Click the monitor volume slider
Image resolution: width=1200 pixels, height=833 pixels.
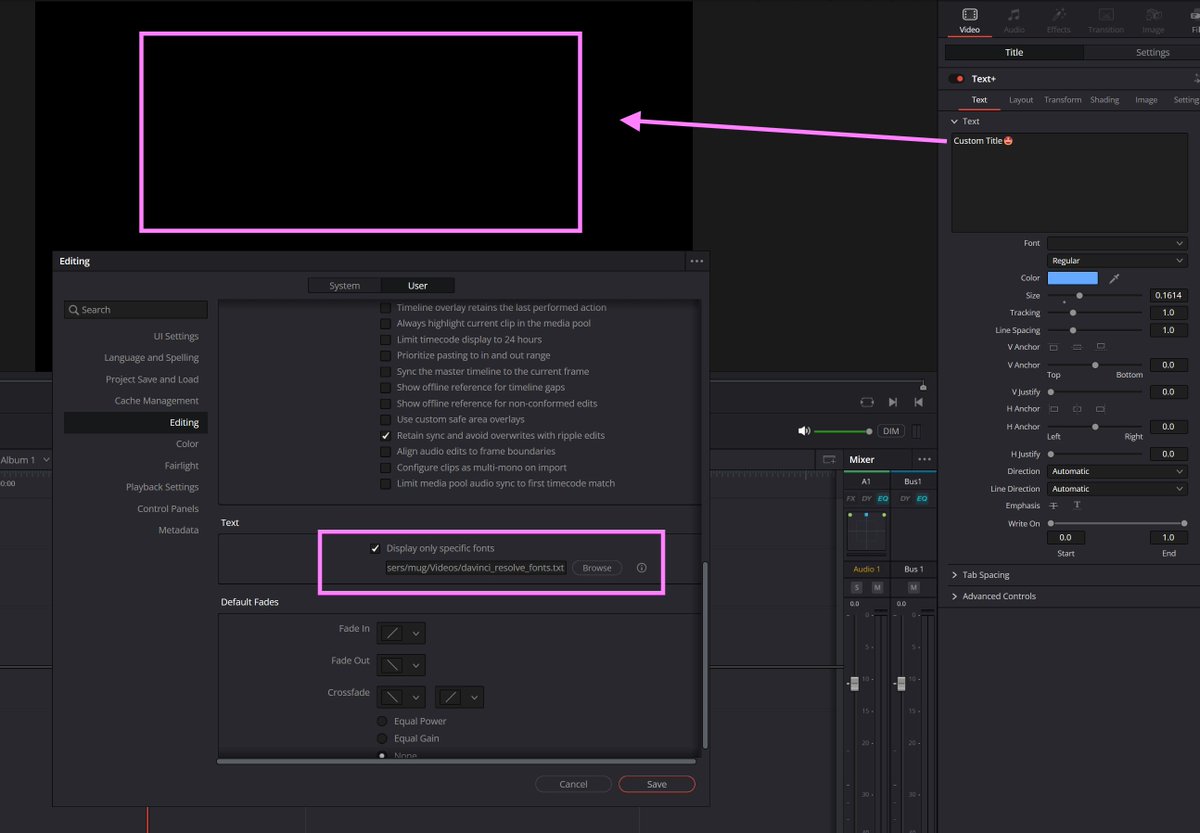point(844,431)
